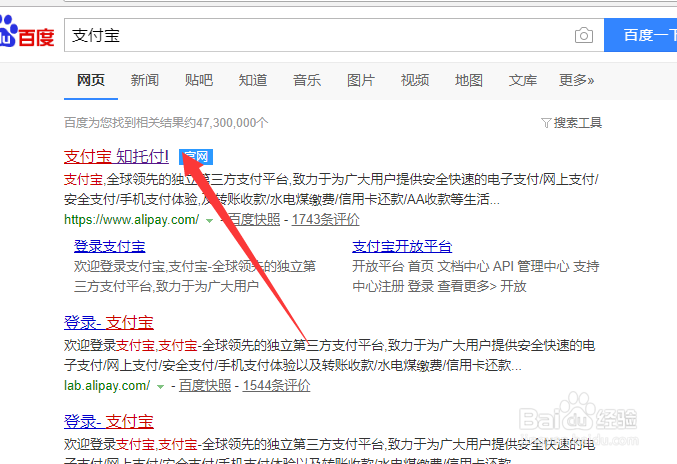Click the Baidu logo
The width and height of the screenshot is (677, 464).
click(27, 32)
